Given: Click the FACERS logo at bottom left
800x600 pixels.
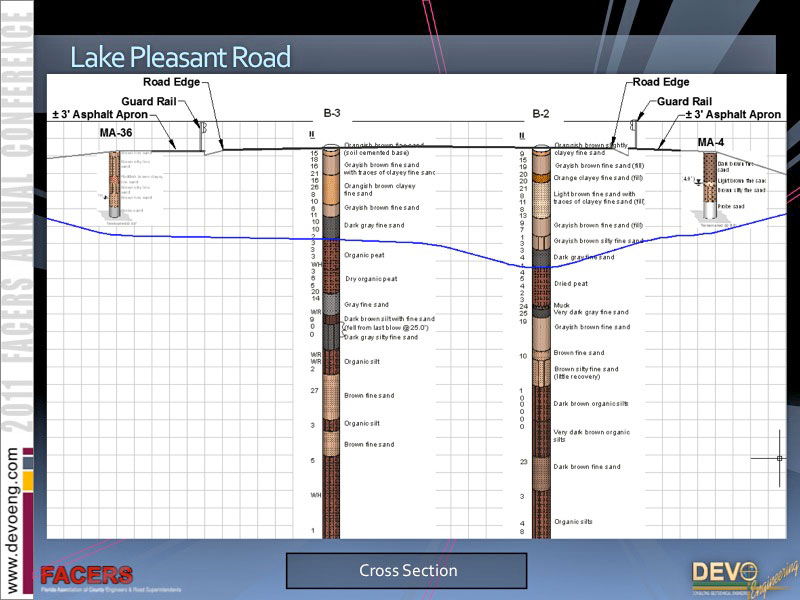Looking at the screenshot, I should [x=86, y=576].
